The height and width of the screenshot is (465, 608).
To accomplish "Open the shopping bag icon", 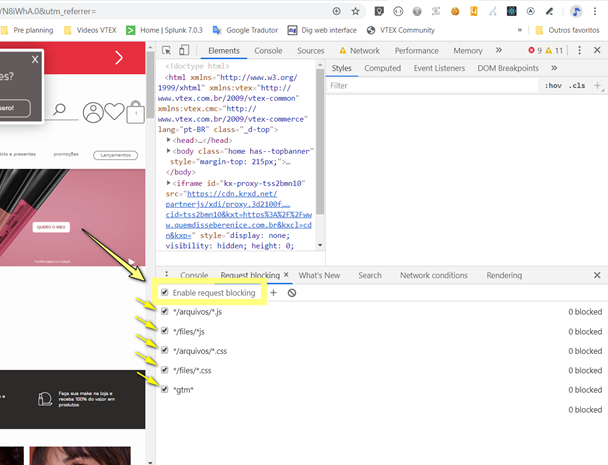I will point(136,114).
